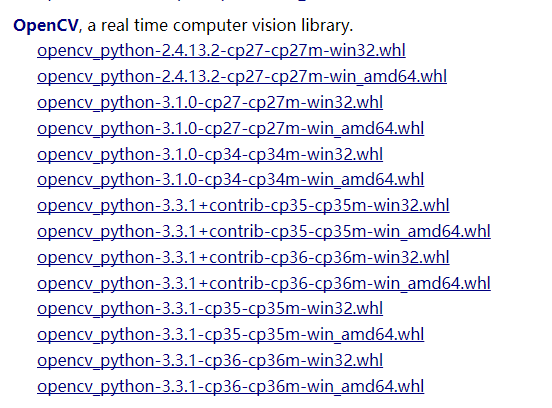Click opencv_python-3.3.1-cp35-cp35m-win32.whl
This screenshot has width=552, height=408.
point(210,309)
